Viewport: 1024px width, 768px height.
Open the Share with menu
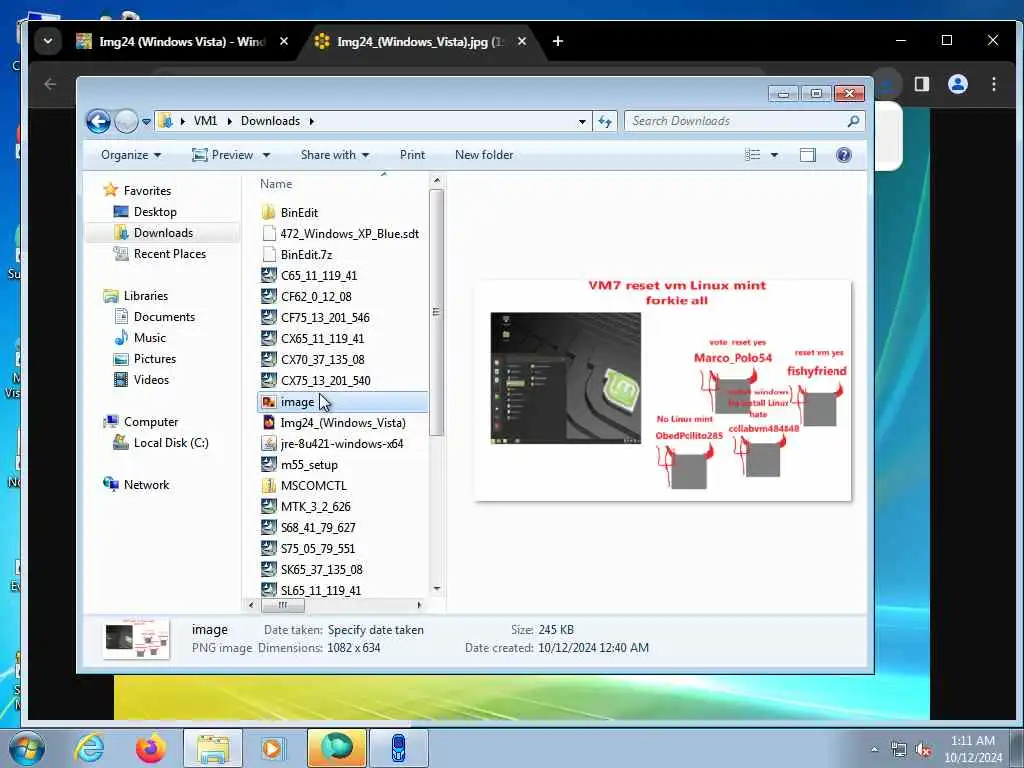point(334,155)
